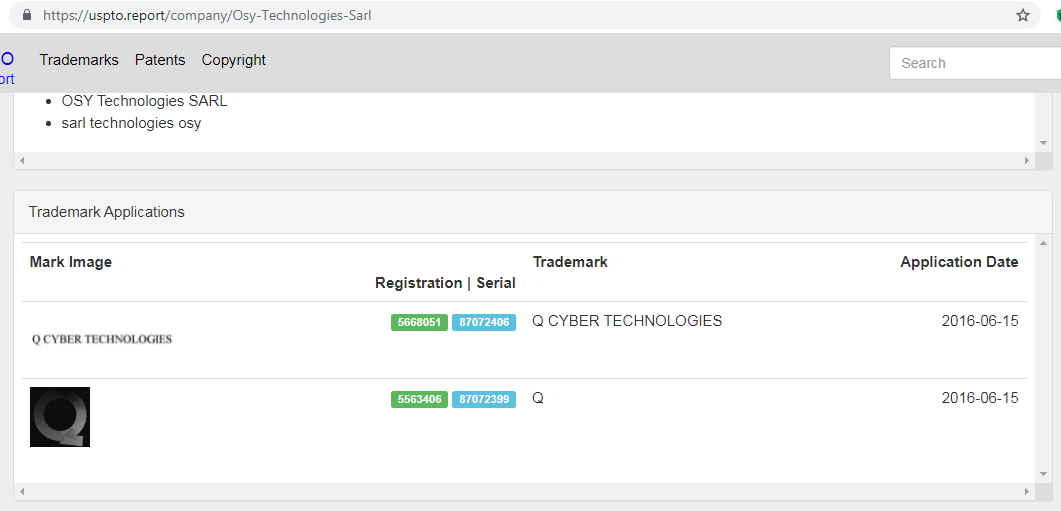Click the left arrow of the trademark table horizontal scrollbar
Screen dimensions: 1061x511
point(22,491)
